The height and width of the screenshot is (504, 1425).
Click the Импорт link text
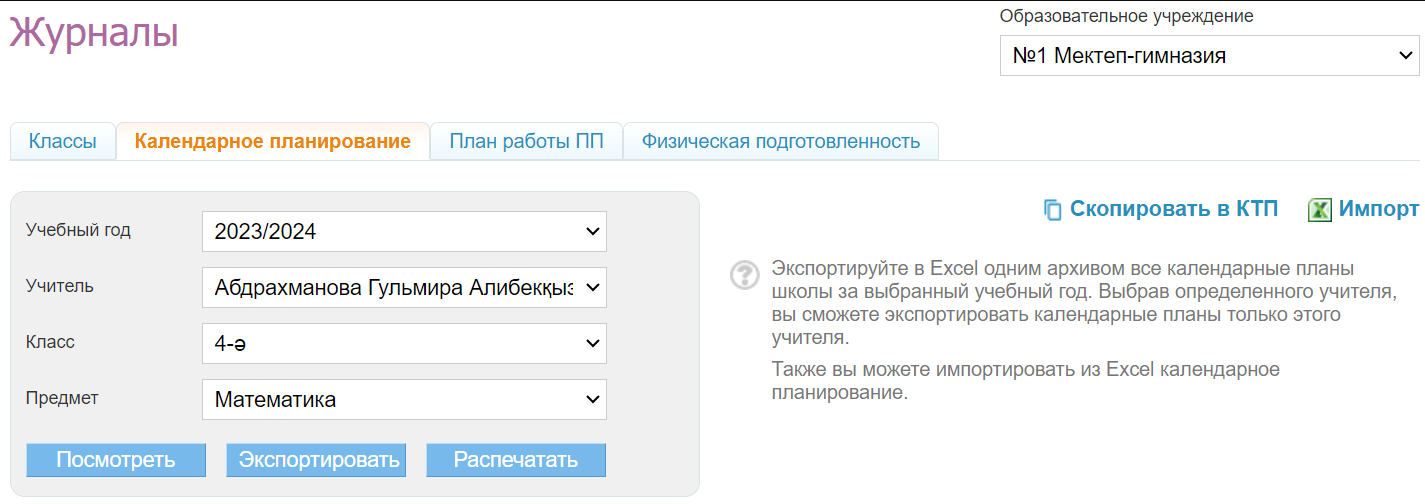coord(1379,209)
